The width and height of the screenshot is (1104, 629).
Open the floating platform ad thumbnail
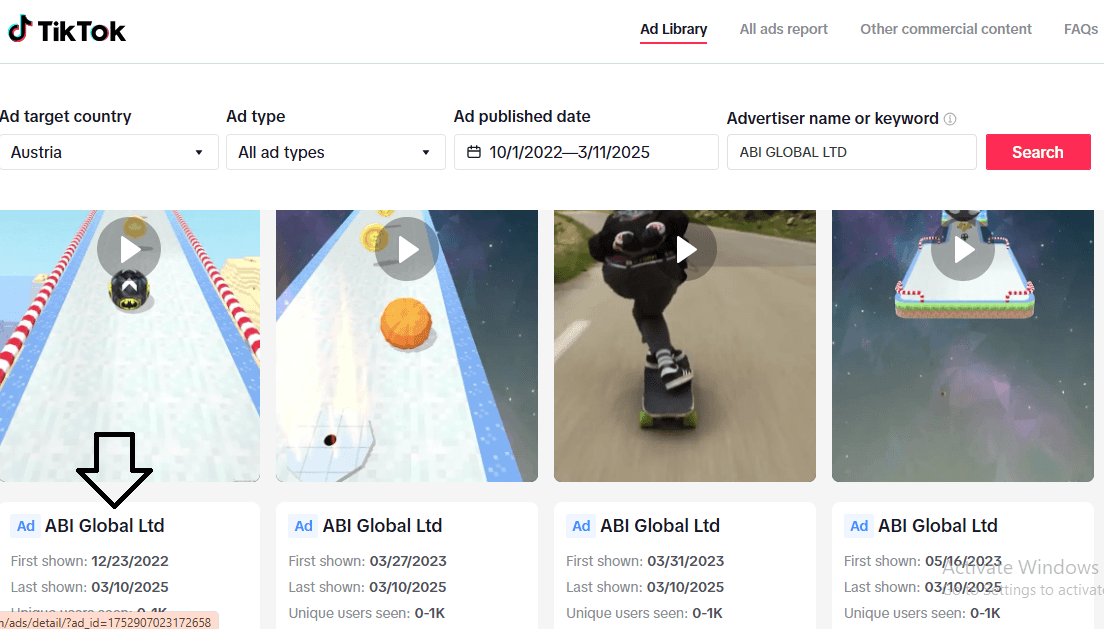962,346
